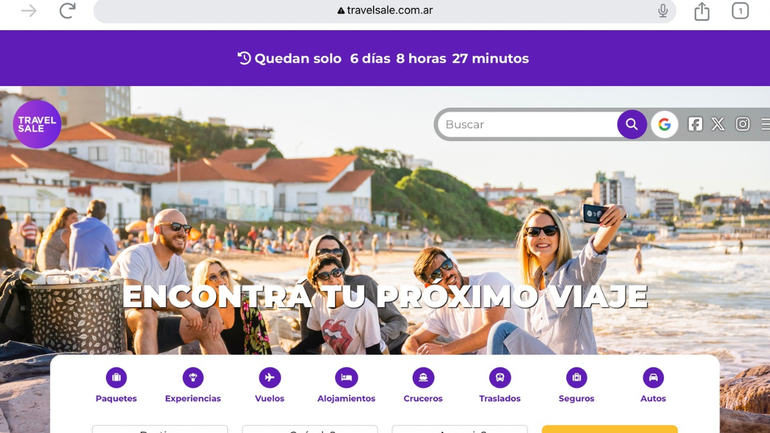Tap the browser share icon
Image resolution: width=770 pixels, height=433 pixels.
point(702,11)
